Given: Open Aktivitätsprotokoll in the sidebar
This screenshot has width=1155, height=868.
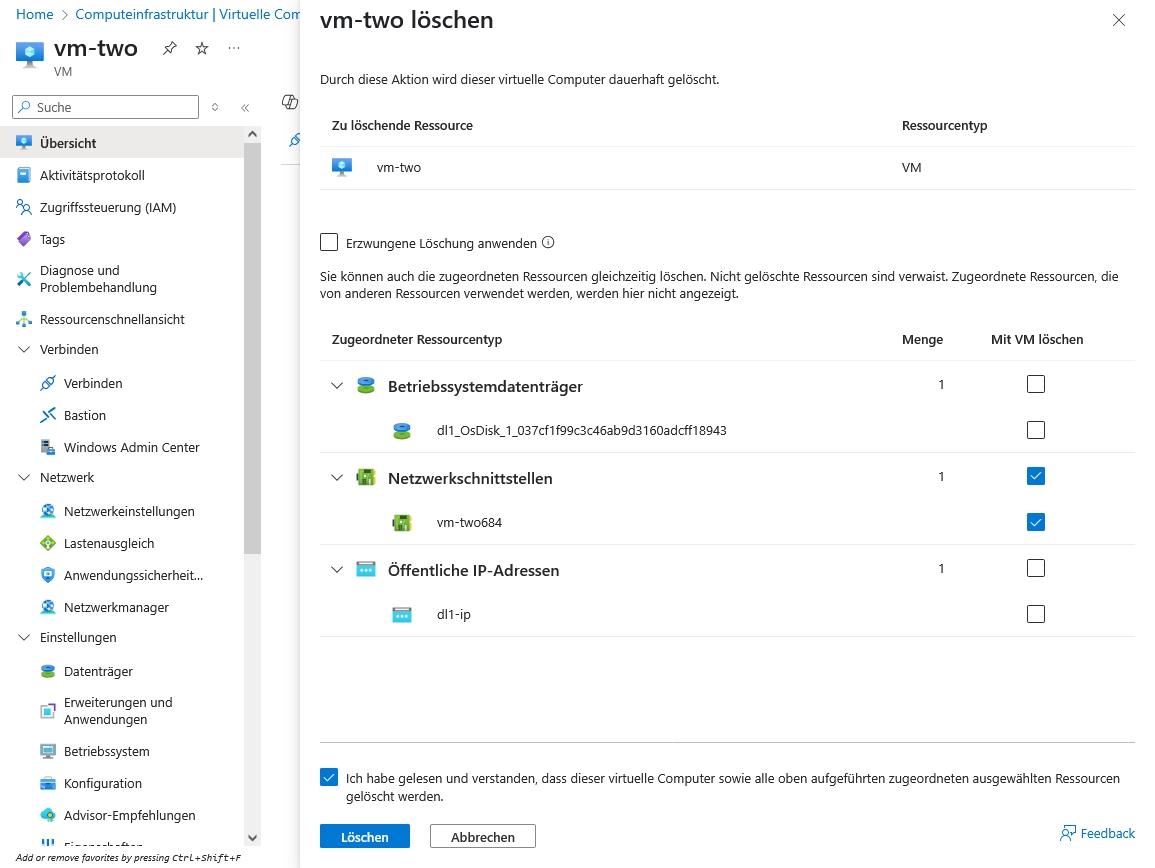Looking at the screenshot, I should pyautogui.click(x=92, y=175).
